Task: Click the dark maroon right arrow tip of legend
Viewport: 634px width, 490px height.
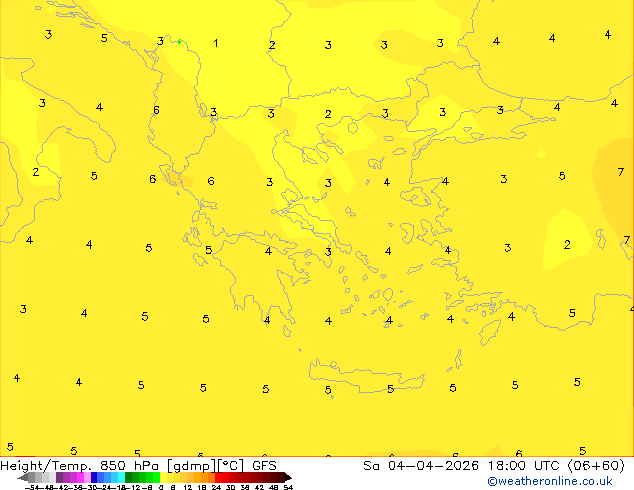Action: pyautogui.click(x=288, y=477)
